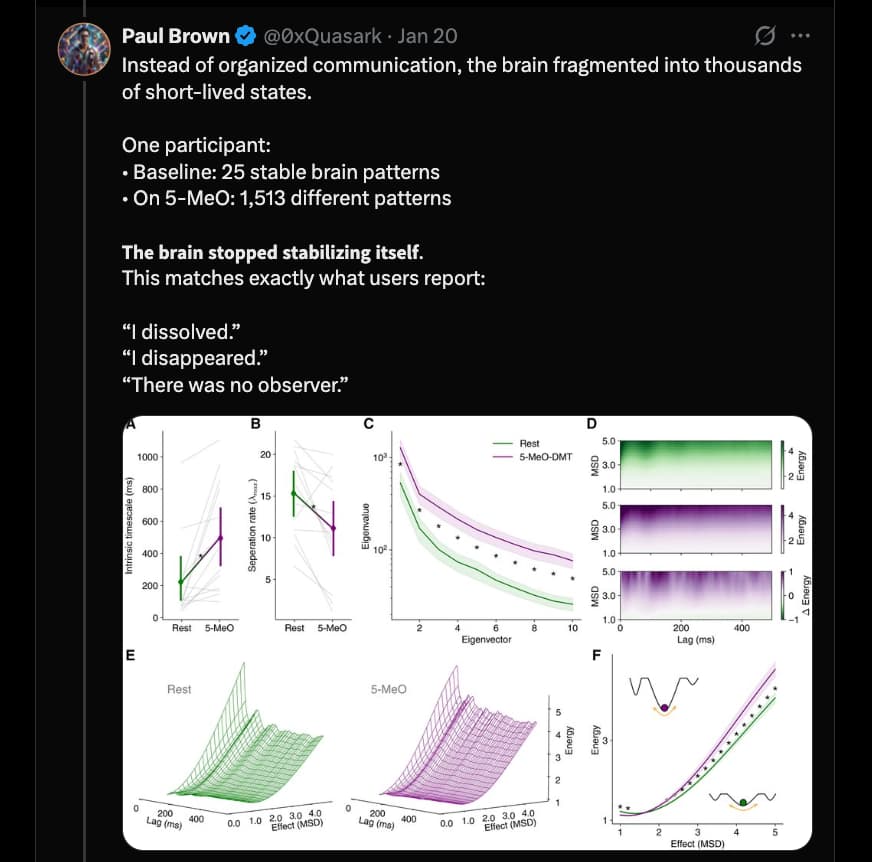Click the blue verified checkmark badge
872x862 pixels.
245,36
